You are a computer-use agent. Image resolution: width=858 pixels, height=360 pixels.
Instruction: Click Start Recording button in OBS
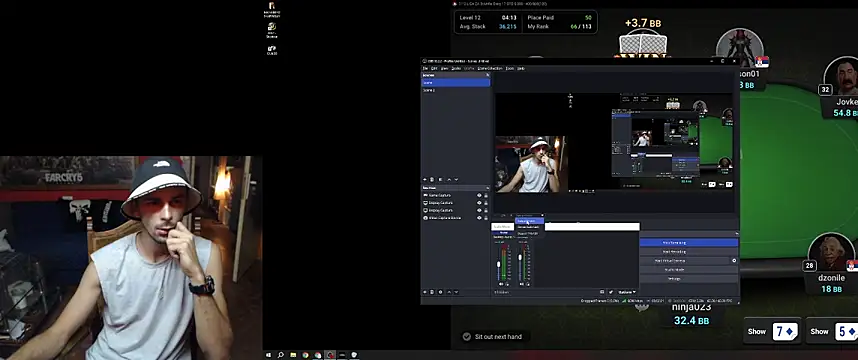tap(689, 252)
